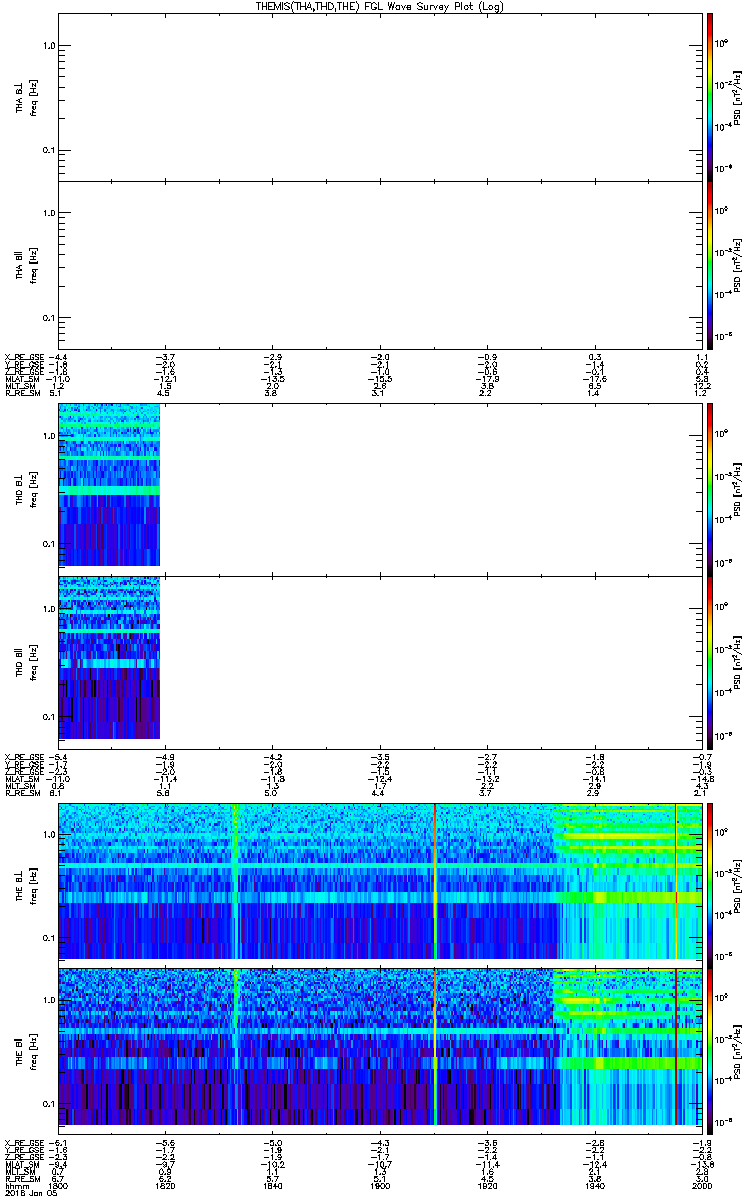Click the '1.0' tick on THD BL axis

(x=48, y=436)
